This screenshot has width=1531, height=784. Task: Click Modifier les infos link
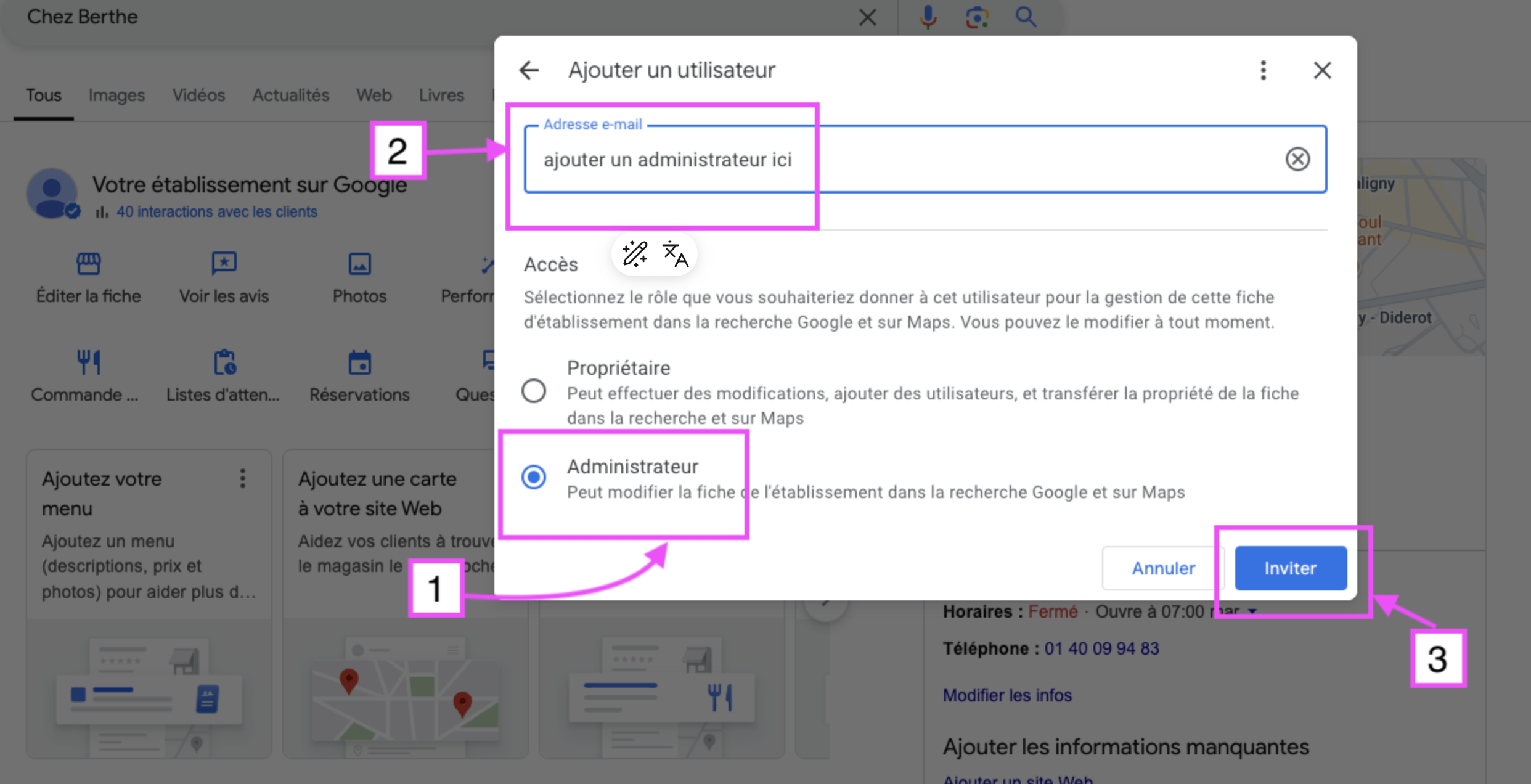1007,695
